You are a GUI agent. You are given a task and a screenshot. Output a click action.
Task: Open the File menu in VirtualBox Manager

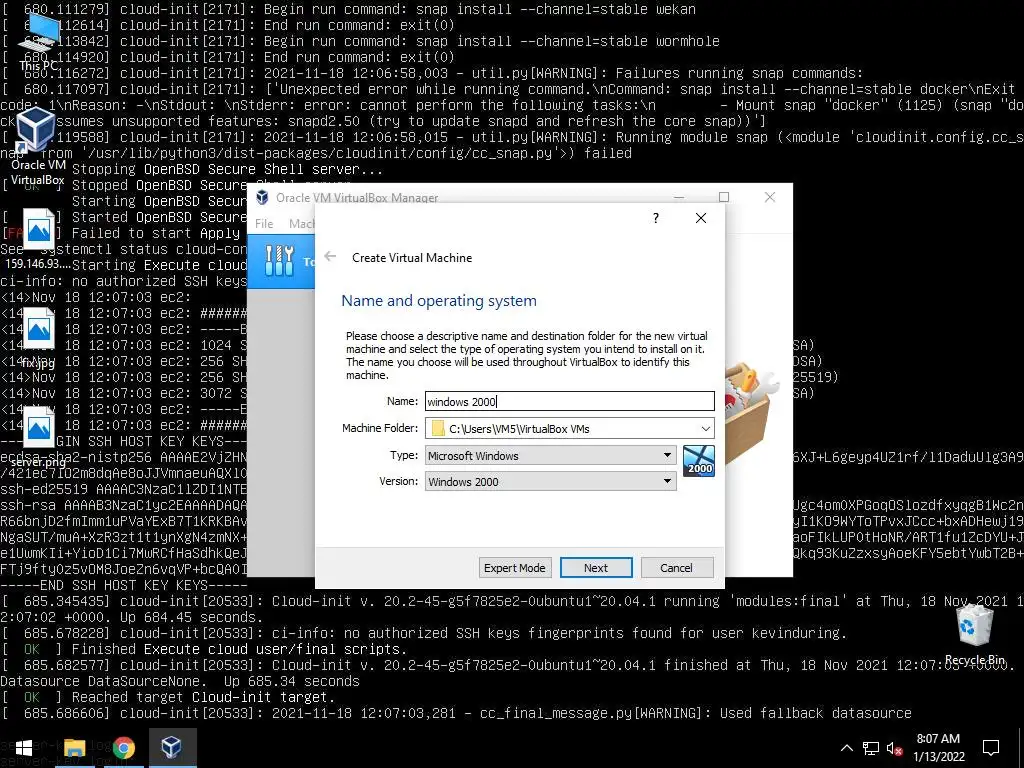pos(264,223)
